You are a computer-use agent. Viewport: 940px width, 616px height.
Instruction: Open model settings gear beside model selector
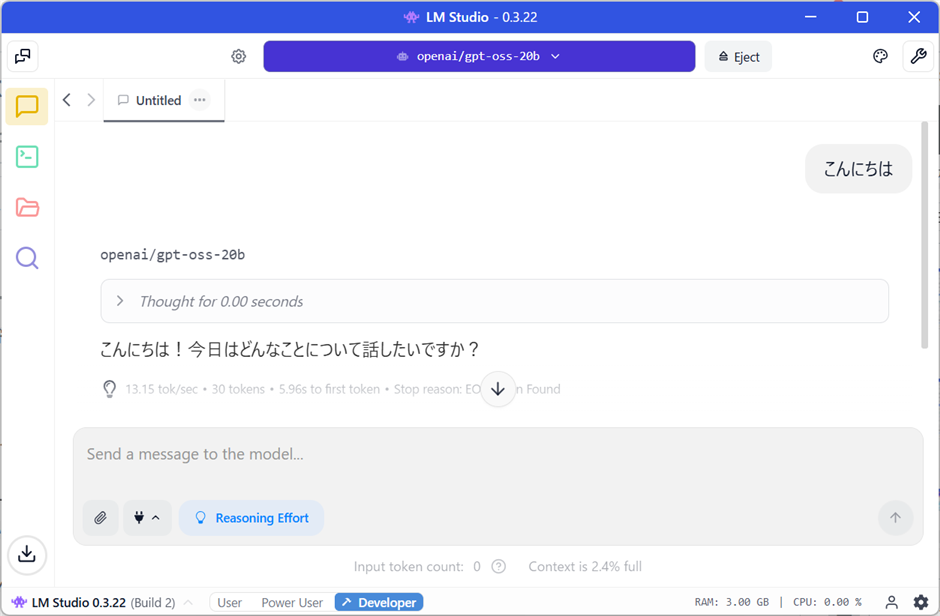point(239,56)
